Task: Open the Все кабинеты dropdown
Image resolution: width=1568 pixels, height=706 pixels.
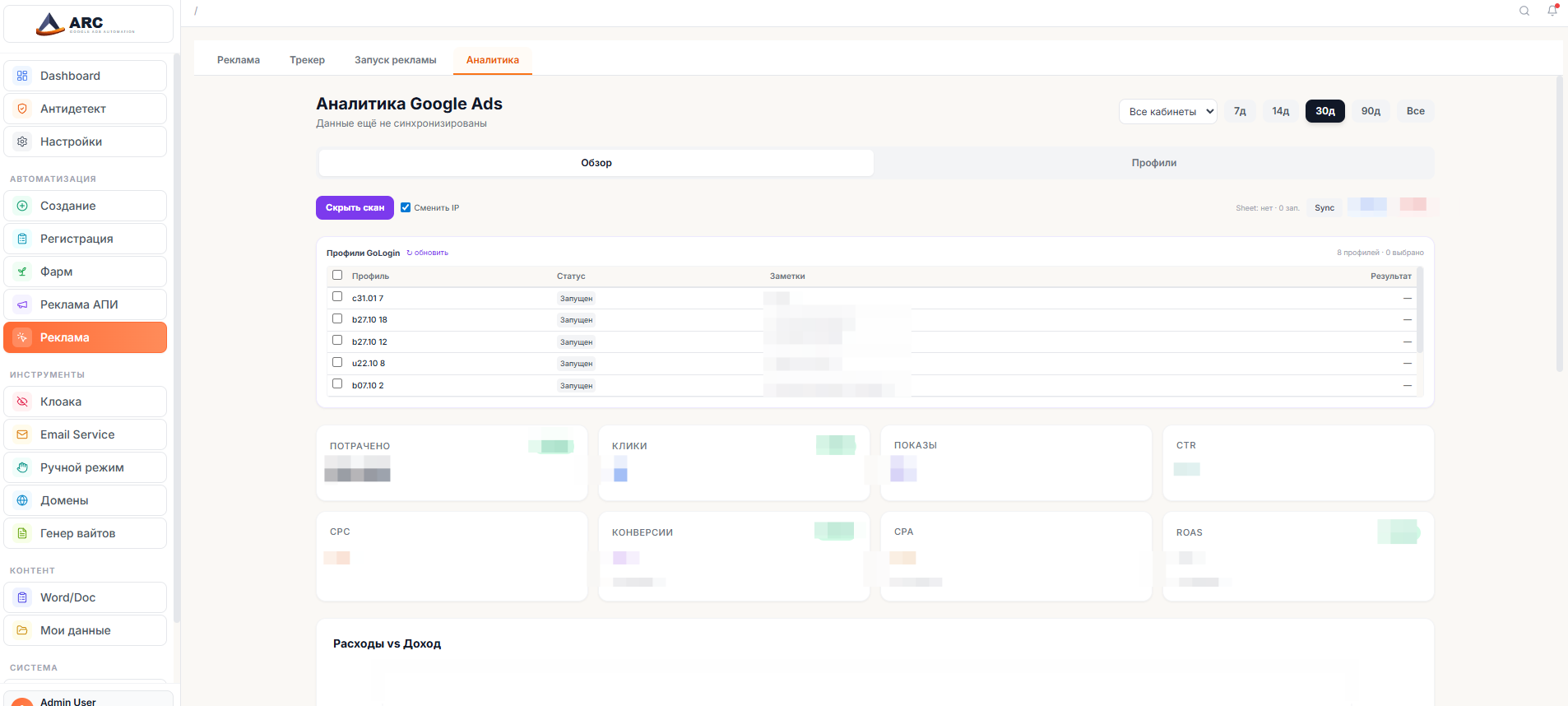Action: [1167, 111]
